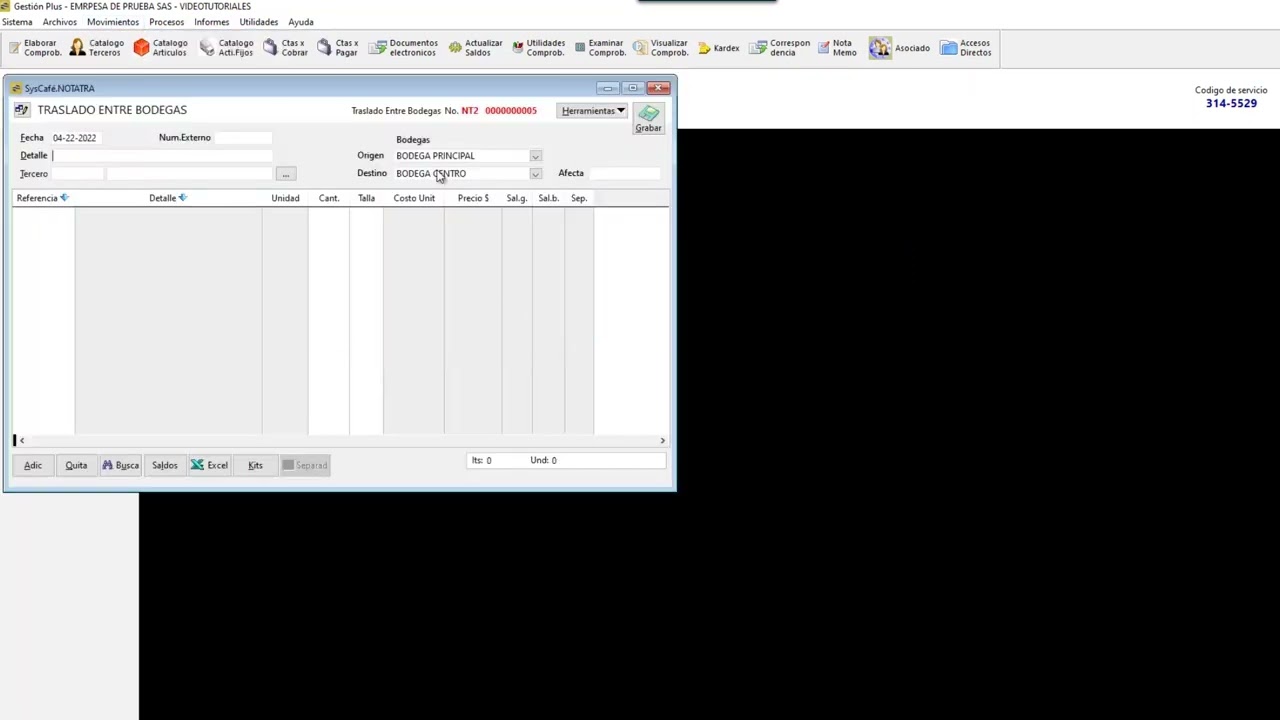The height and width of the screenshot is (720, 1280).
Task: Expand the Destino bodega dropdown arrow
Action: point(535,174)
